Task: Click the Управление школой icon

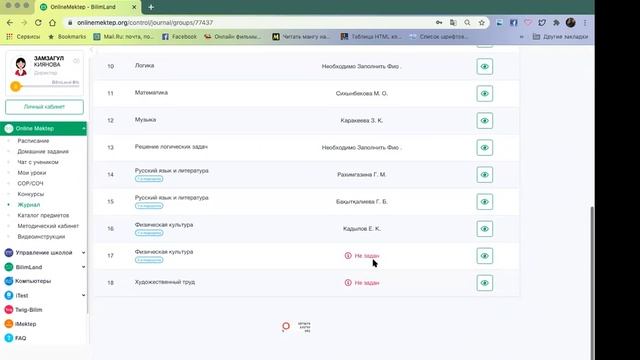Action: [9, 253]
